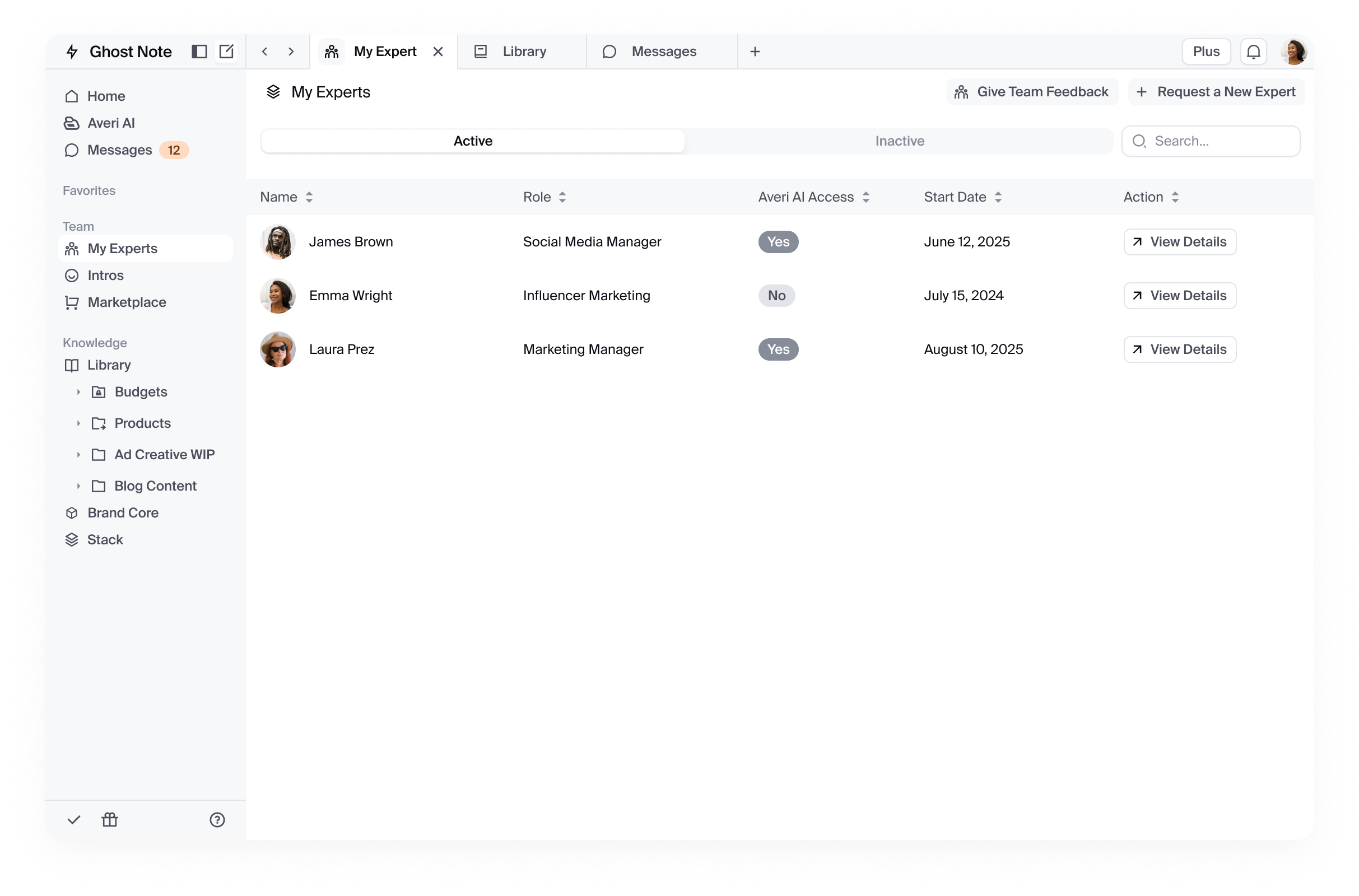Screen dimensions: 1359x896
Task: Go back with the left arrow
Action: (264, 52)
